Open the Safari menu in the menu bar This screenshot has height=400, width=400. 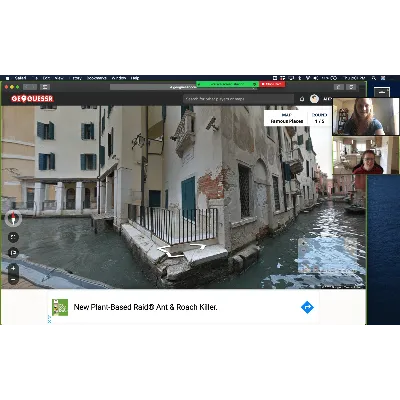tap(20, 78)
